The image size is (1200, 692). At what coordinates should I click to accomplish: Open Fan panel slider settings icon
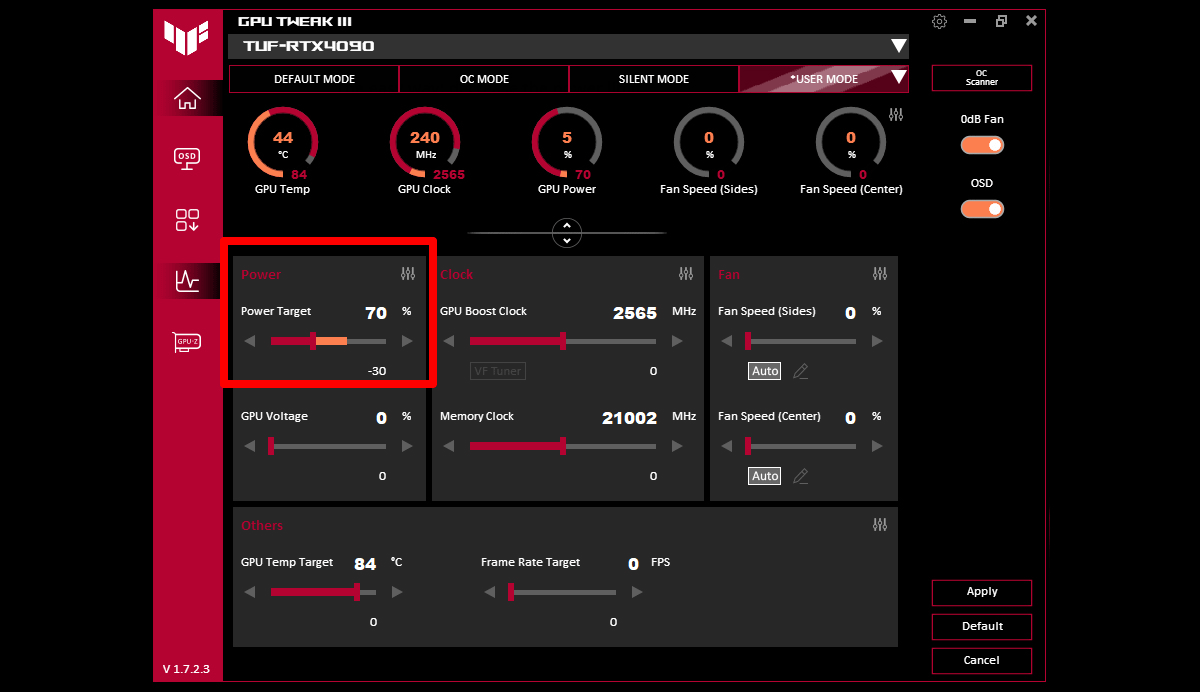[879, 274]
